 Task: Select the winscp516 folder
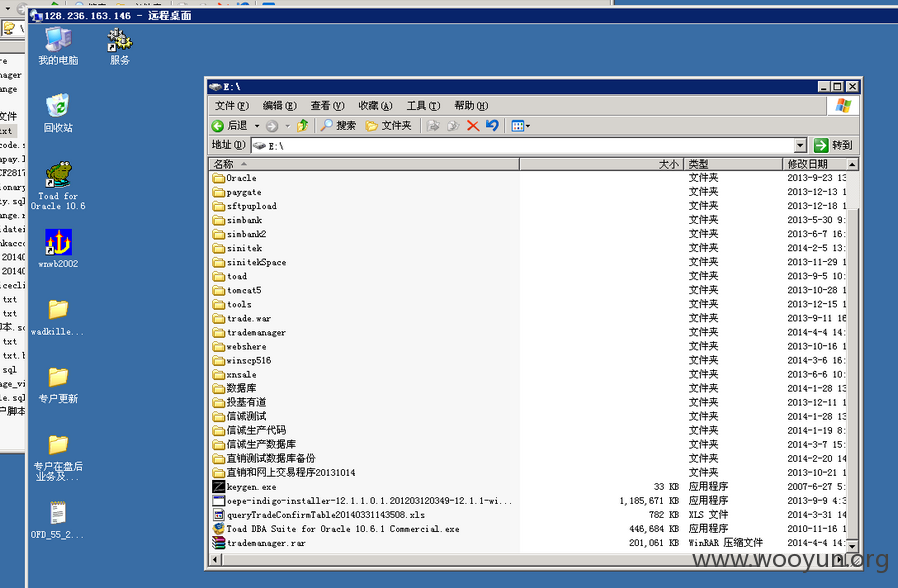click(249, 361)
